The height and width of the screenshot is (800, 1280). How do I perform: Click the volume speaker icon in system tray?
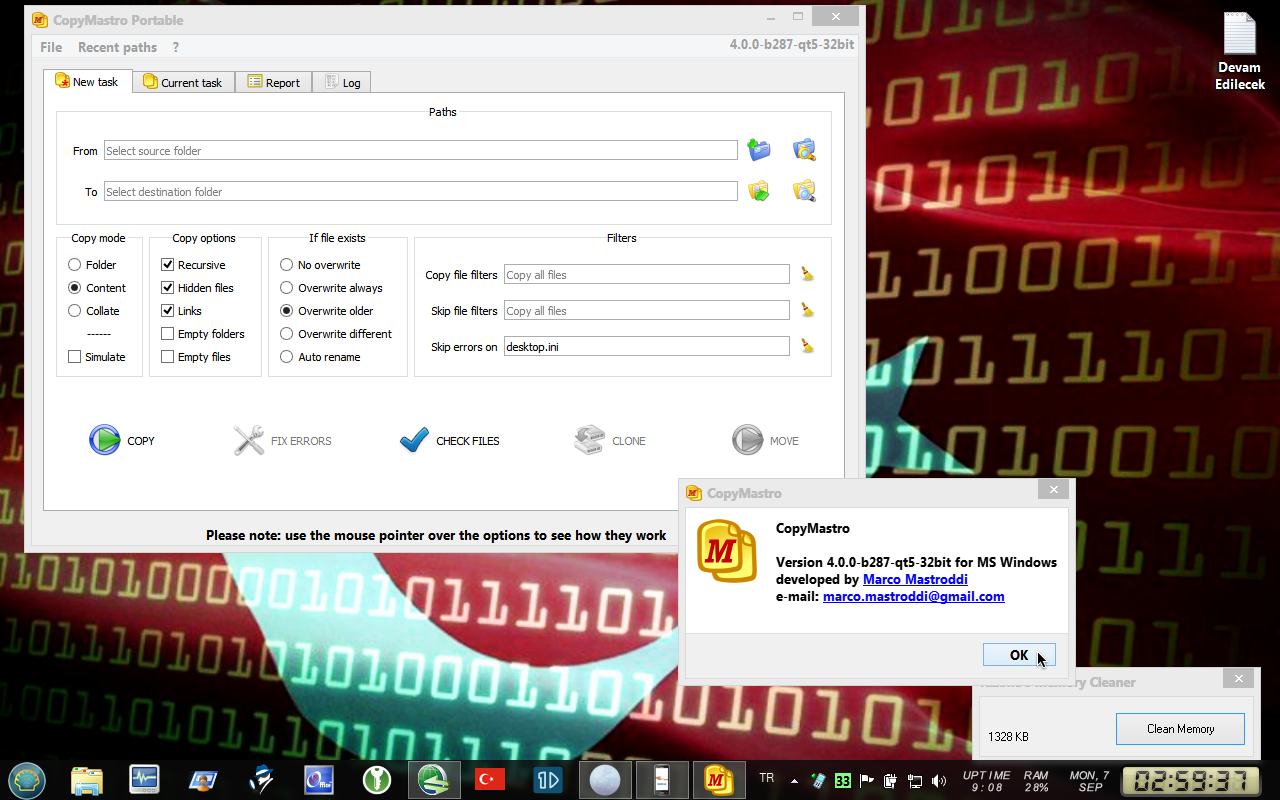[x=938, y=780]
